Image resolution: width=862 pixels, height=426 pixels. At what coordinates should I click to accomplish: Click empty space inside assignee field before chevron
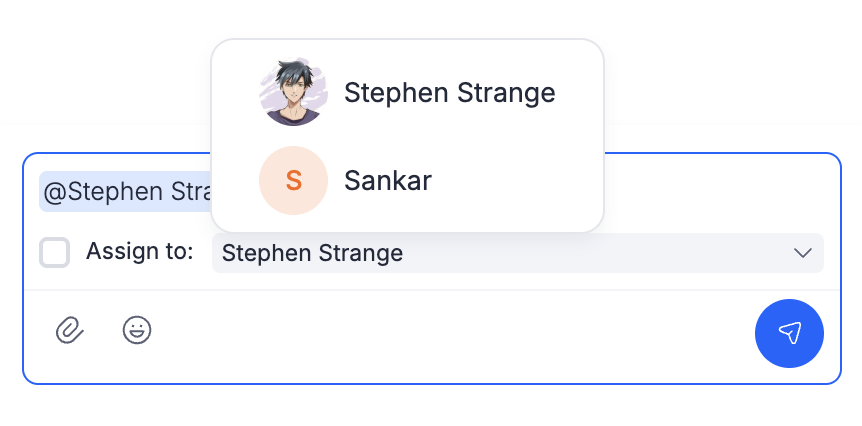point(600,254)
